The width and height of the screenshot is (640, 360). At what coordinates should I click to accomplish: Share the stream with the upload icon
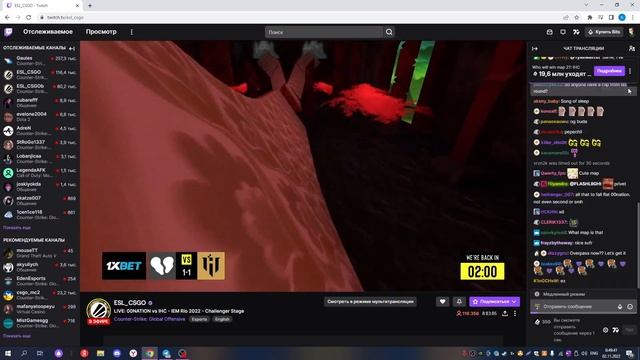pyautogui.click(x=505, y=313)
